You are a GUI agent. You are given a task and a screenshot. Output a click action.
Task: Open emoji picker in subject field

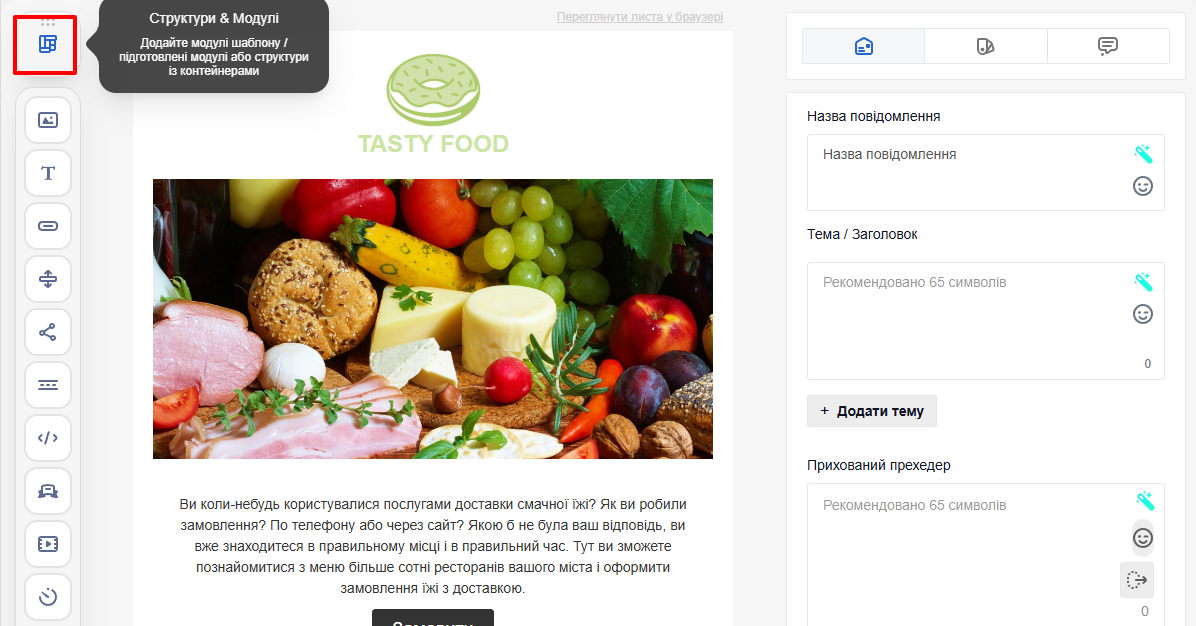coord(1143,314)
